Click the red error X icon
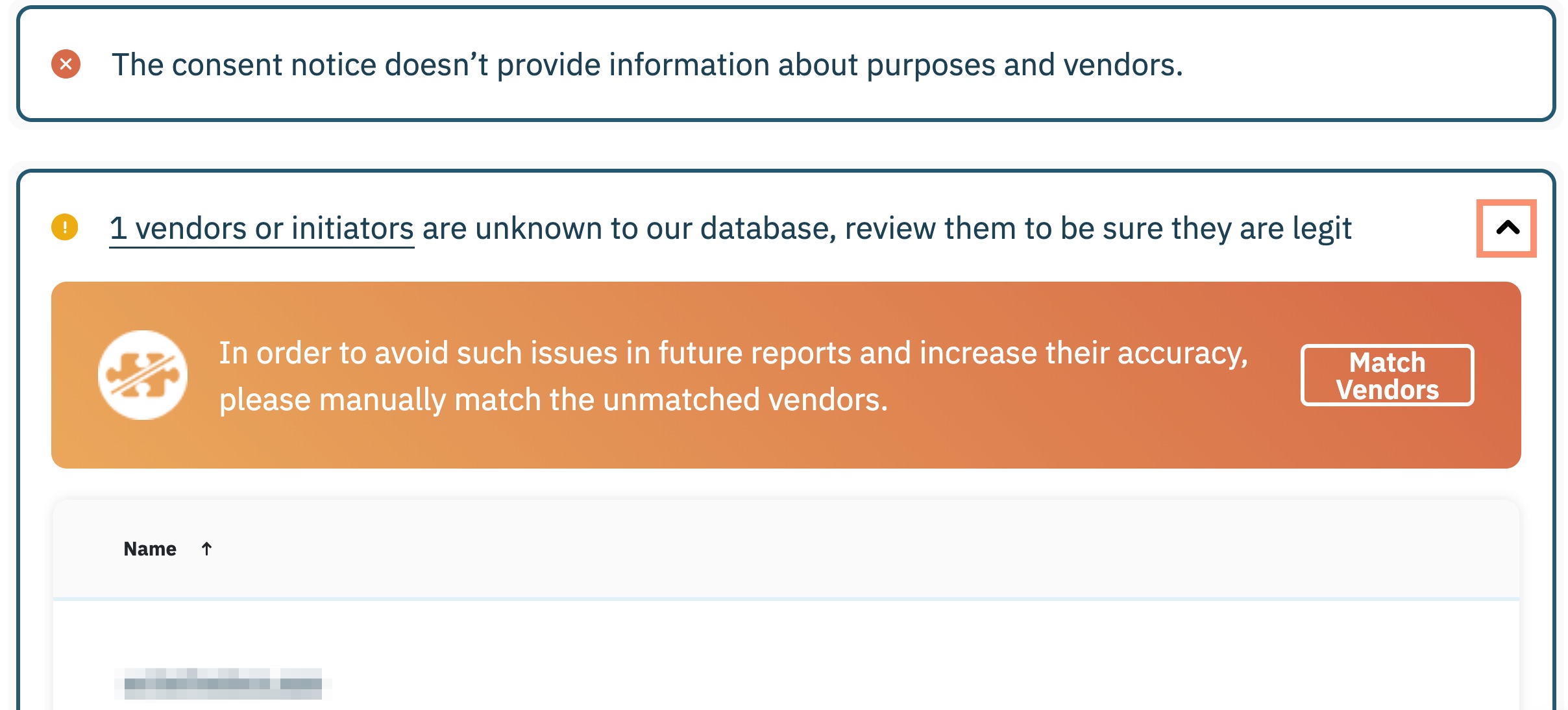 tap(66, 64)
